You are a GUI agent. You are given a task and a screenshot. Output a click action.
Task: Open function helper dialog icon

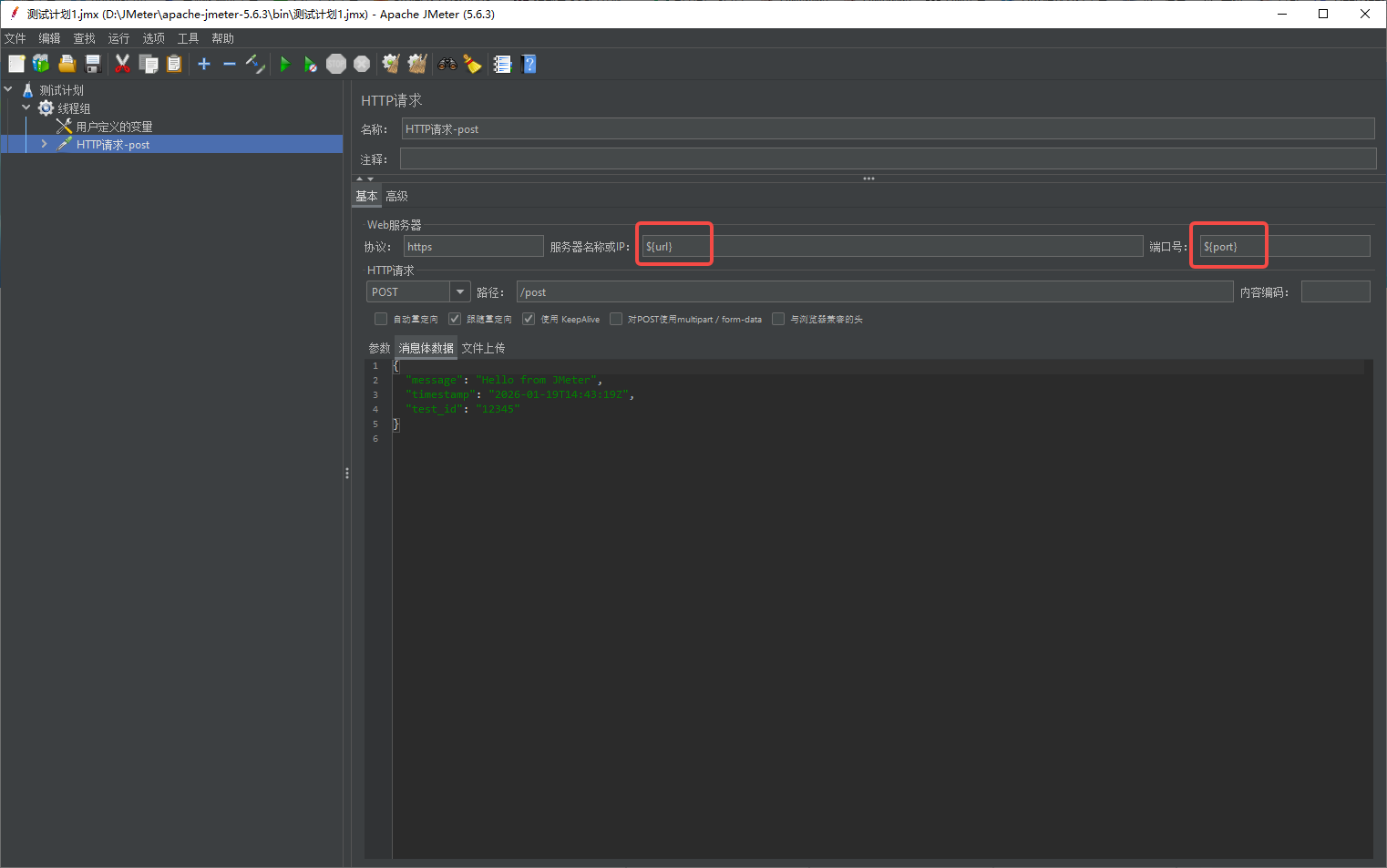(502, 64)
